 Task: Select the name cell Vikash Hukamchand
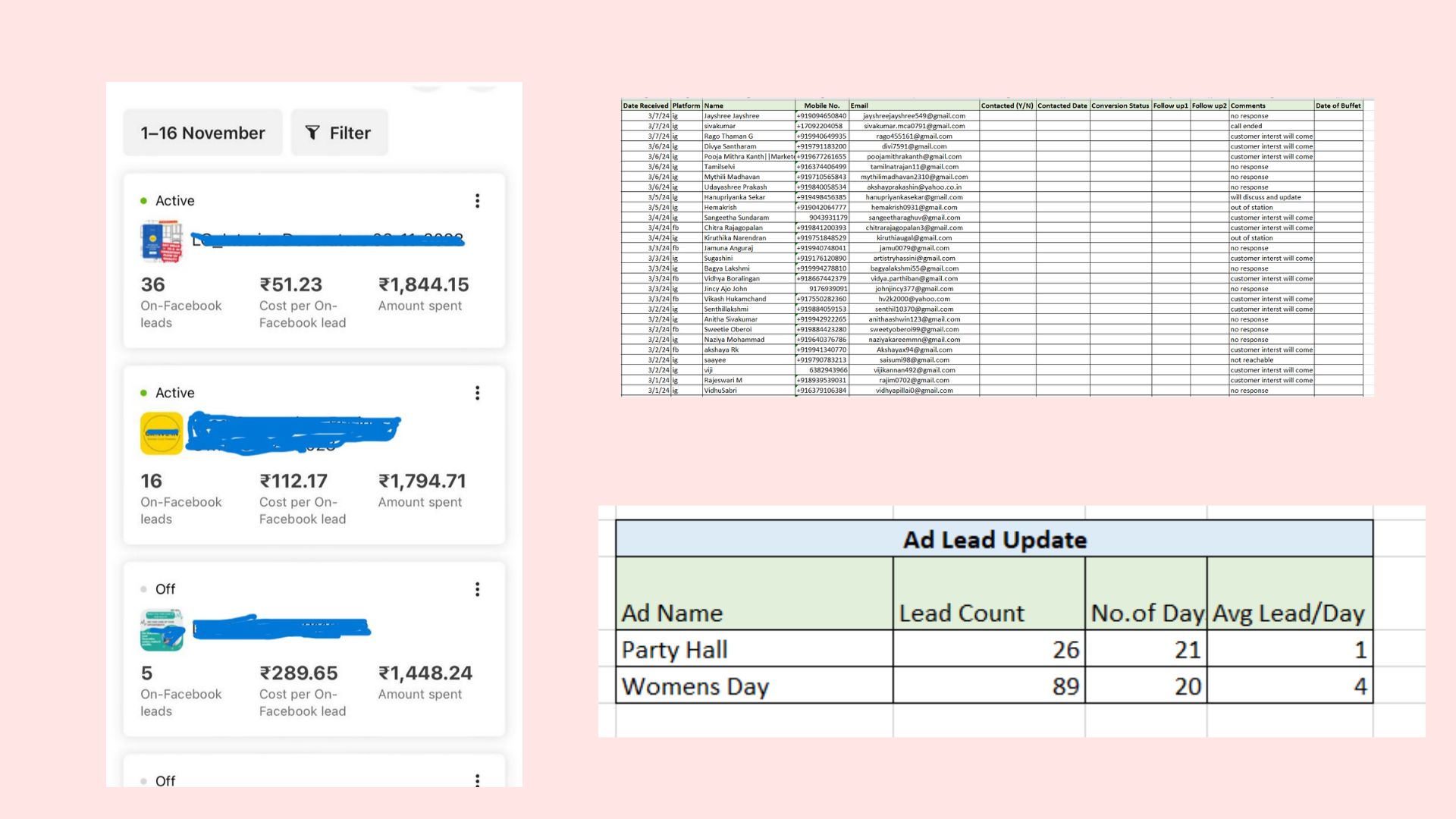[748, 299]
